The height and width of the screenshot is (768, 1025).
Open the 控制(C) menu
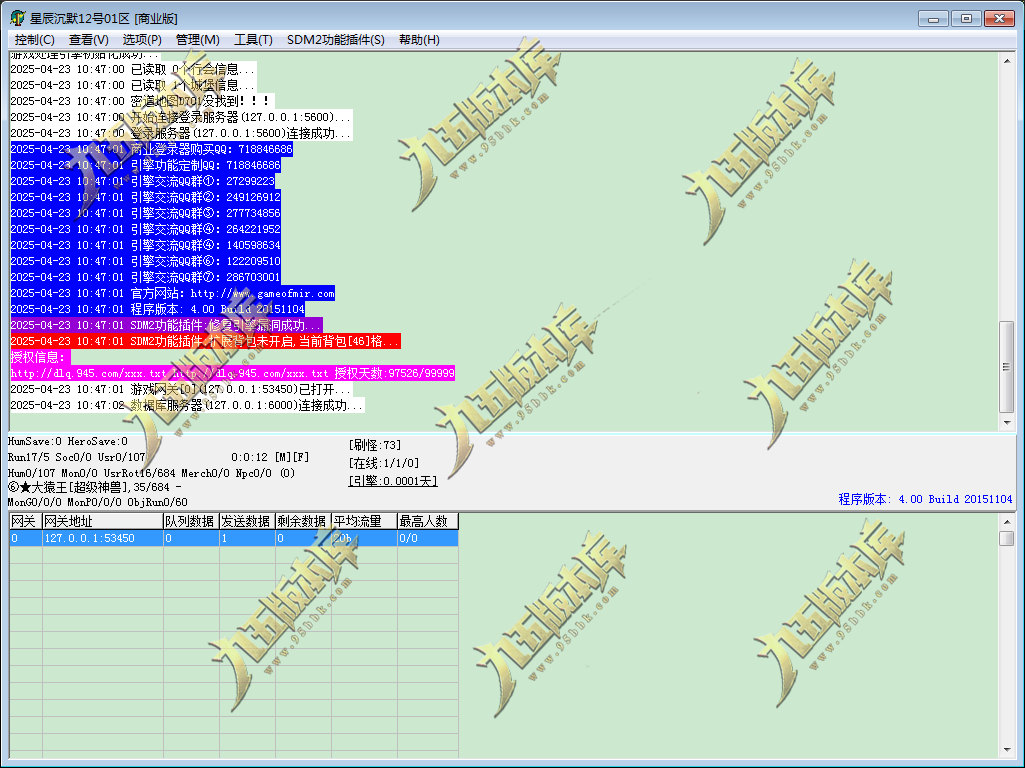[x=35, y=40]
